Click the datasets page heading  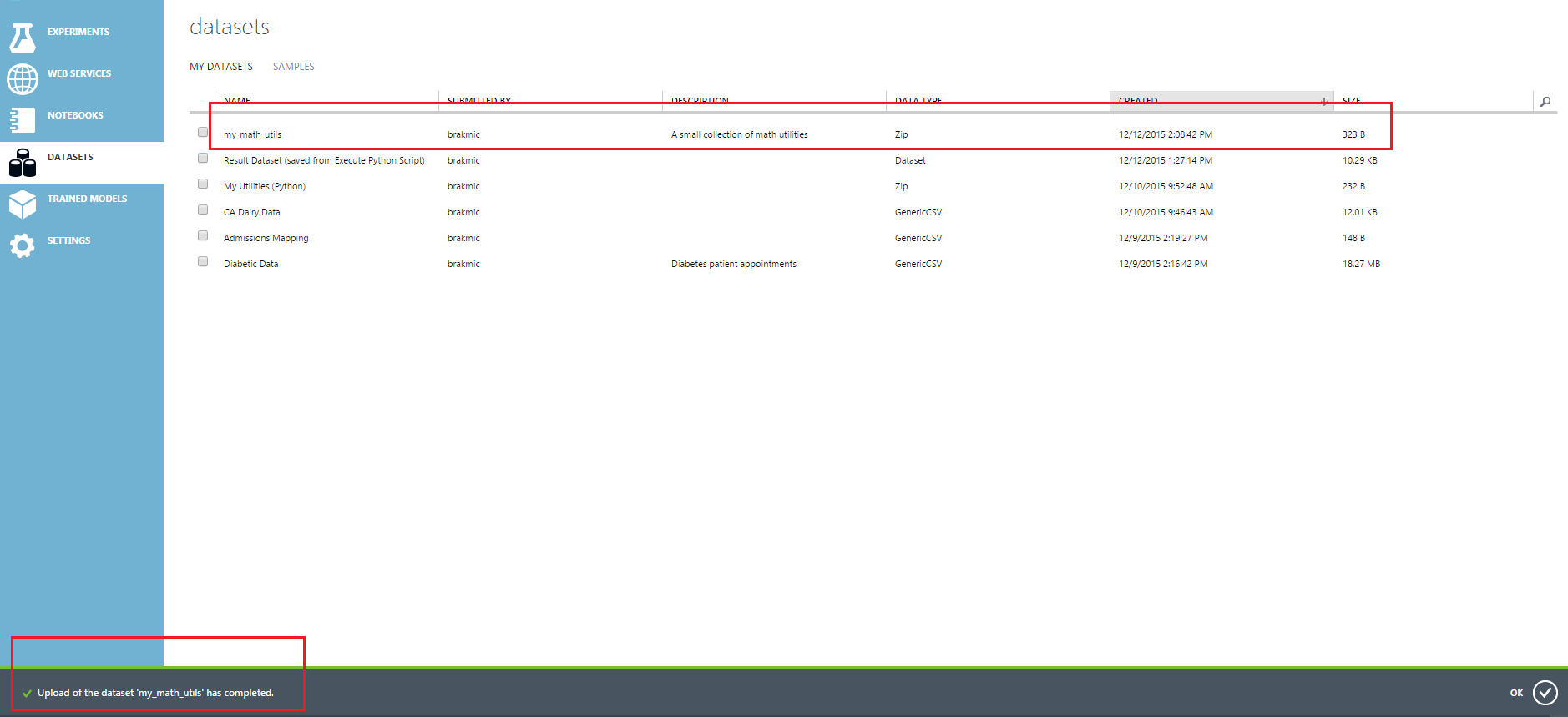click(230, 27)
